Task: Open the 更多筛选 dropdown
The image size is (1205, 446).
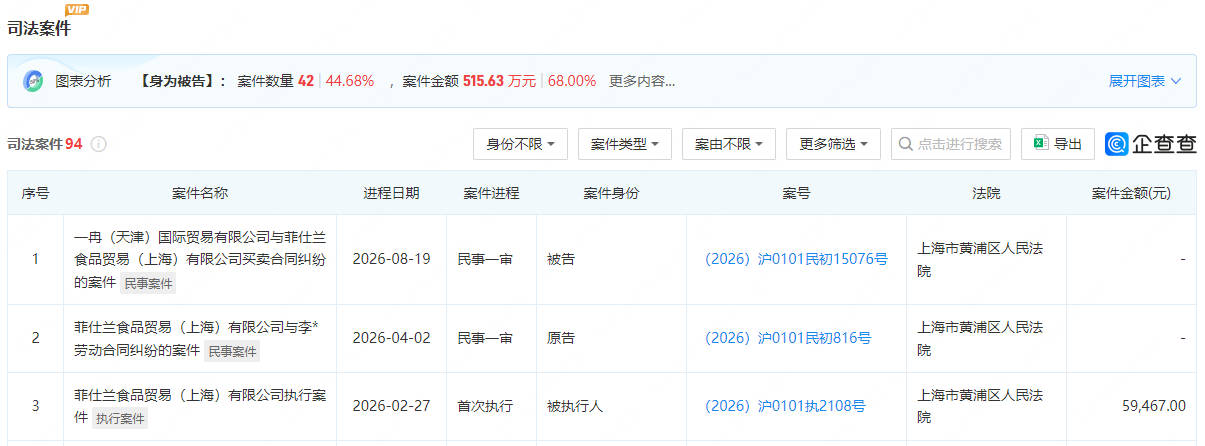Action: click(x=833, y=144)
